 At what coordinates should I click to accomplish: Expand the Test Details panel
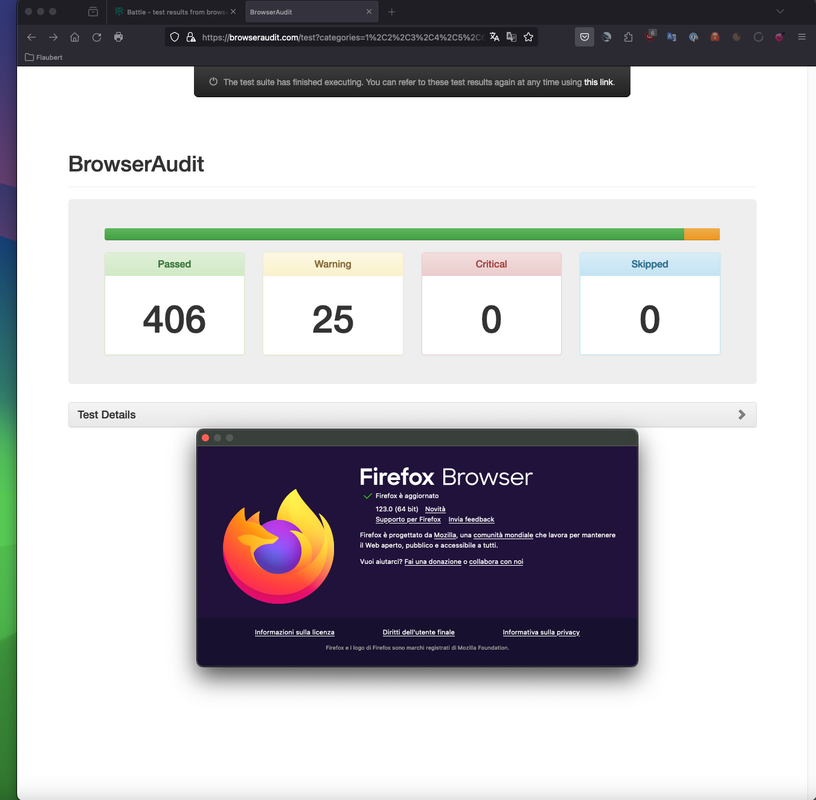coord(412,415)
